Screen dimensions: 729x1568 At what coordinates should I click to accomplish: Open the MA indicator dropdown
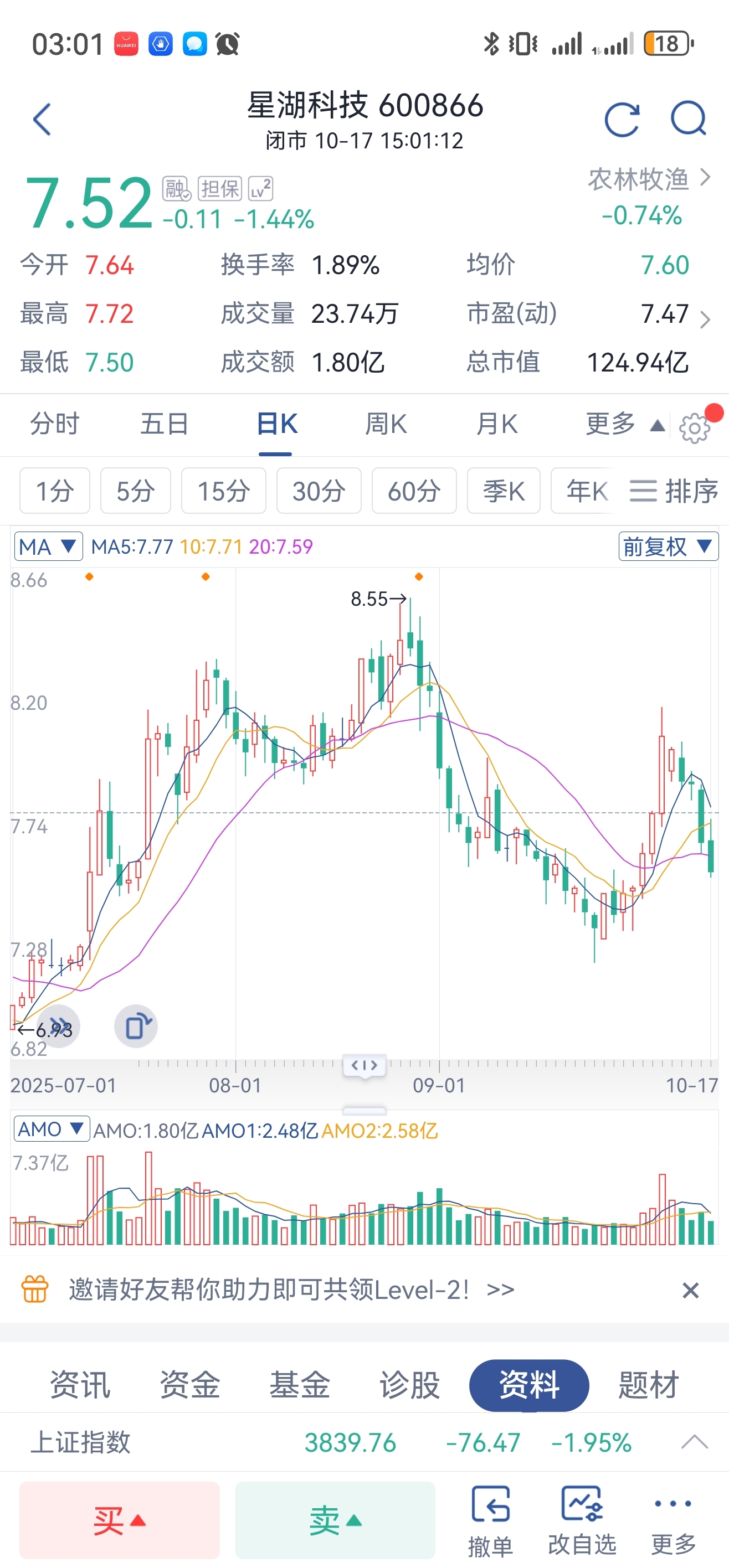pos(48,546)
